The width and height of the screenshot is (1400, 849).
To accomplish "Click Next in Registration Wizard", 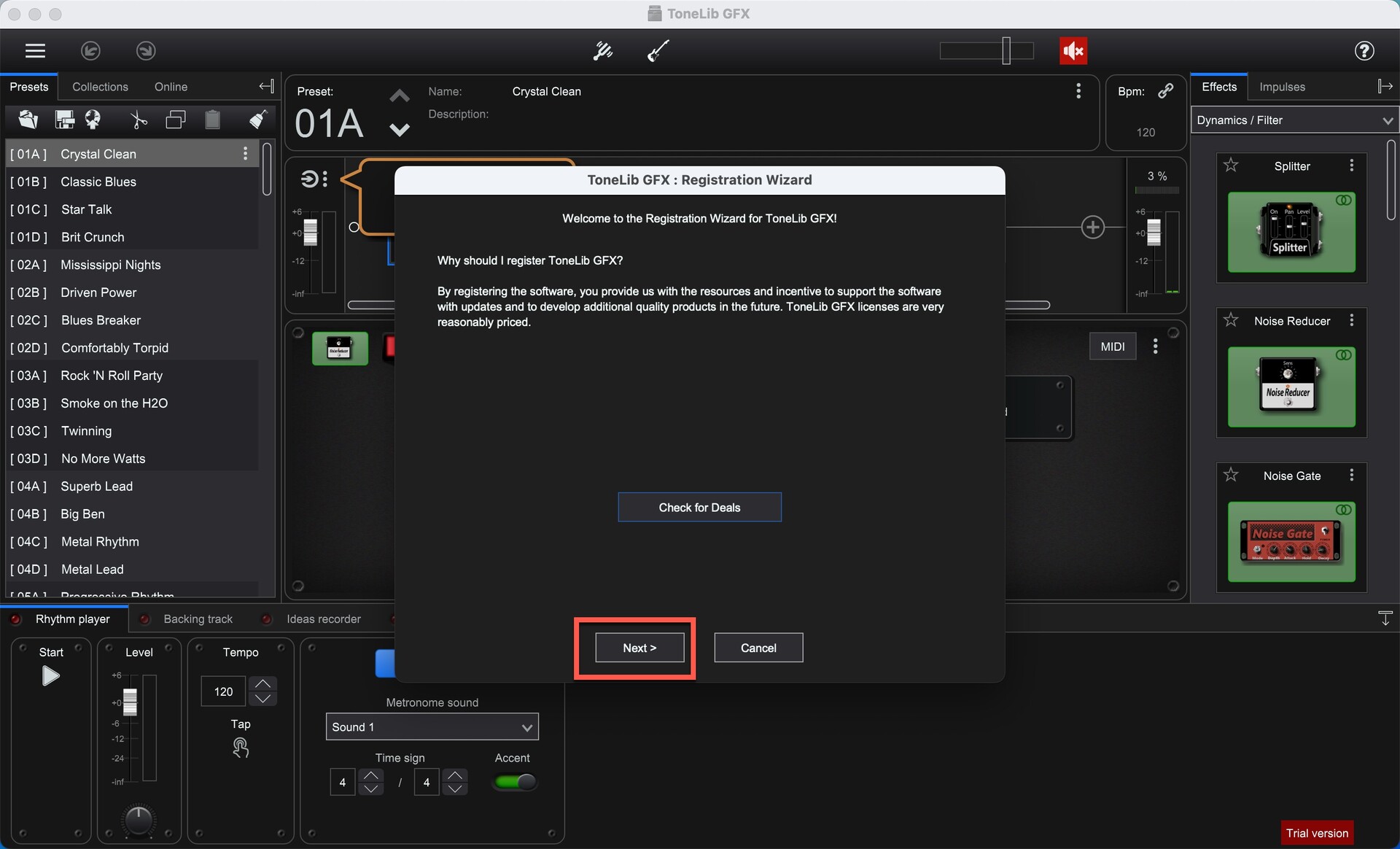I will coord(639,648).
